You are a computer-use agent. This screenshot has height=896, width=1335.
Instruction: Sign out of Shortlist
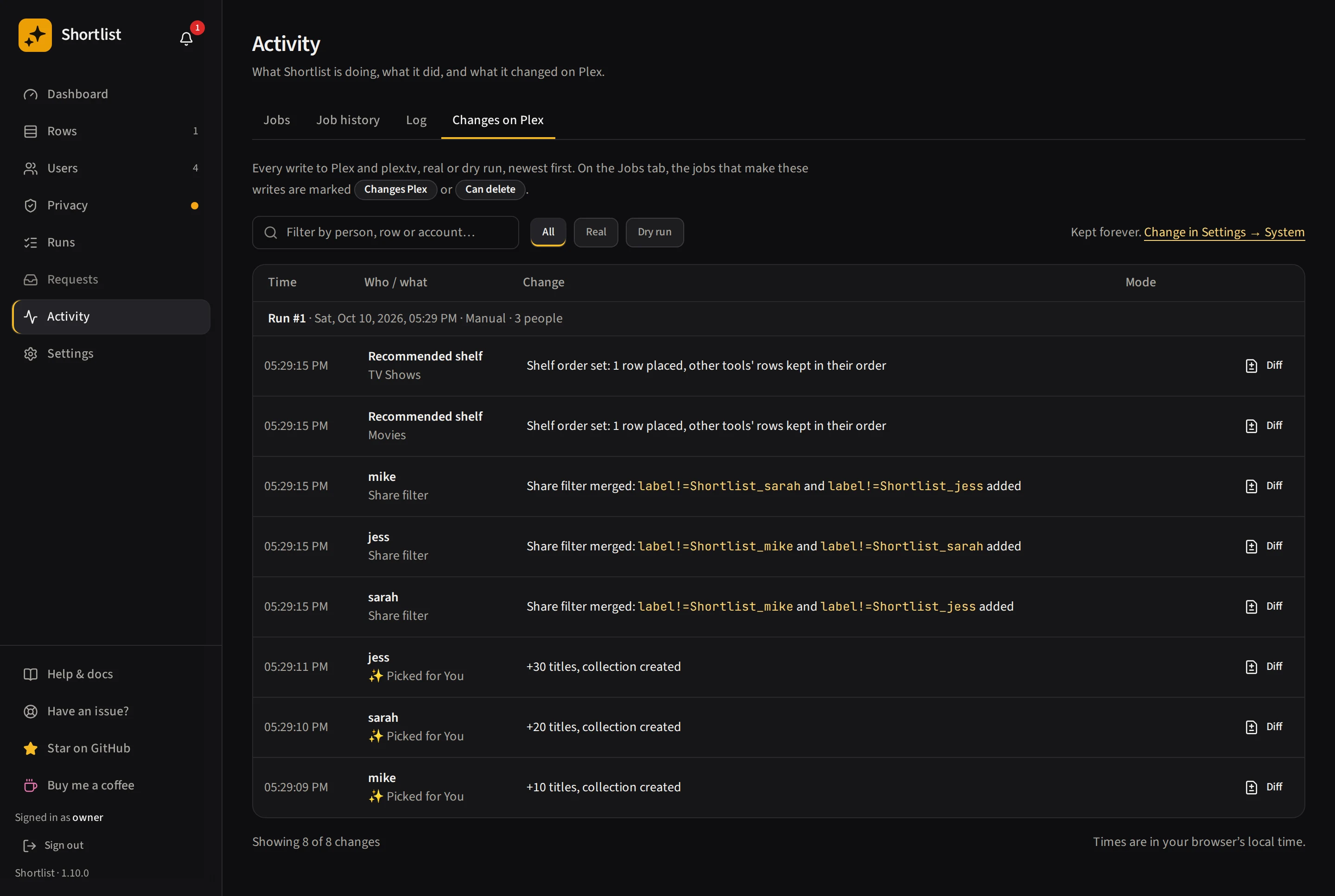pyautogui.click(x=53, y=845)
